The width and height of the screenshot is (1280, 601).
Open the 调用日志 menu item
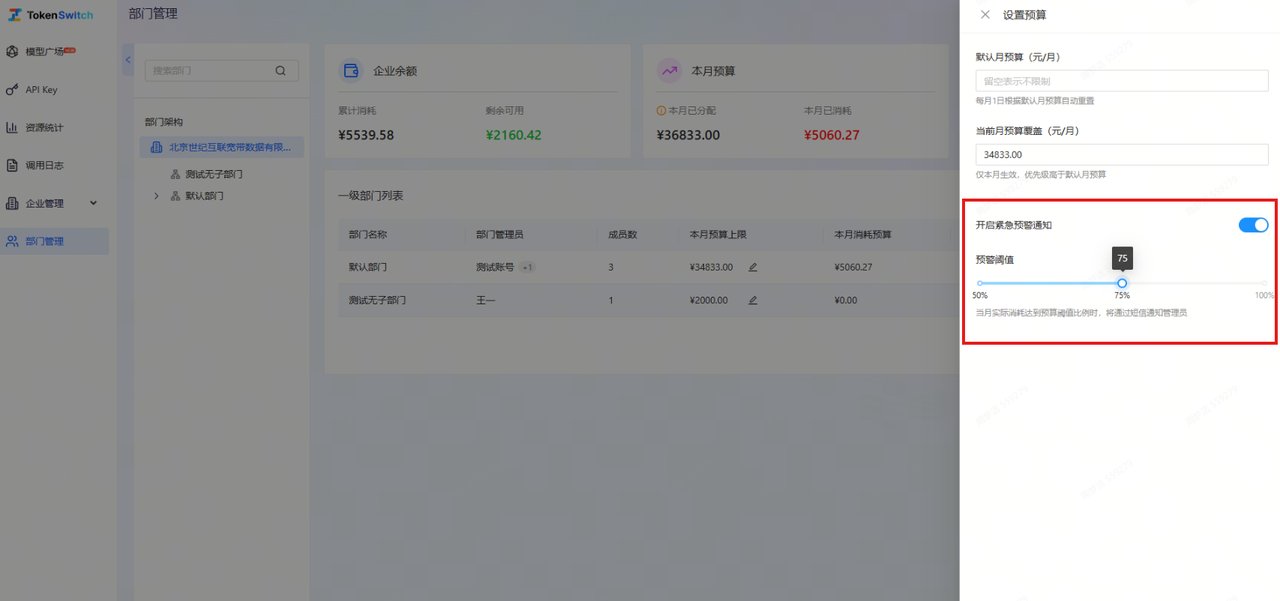pos(54,165)
